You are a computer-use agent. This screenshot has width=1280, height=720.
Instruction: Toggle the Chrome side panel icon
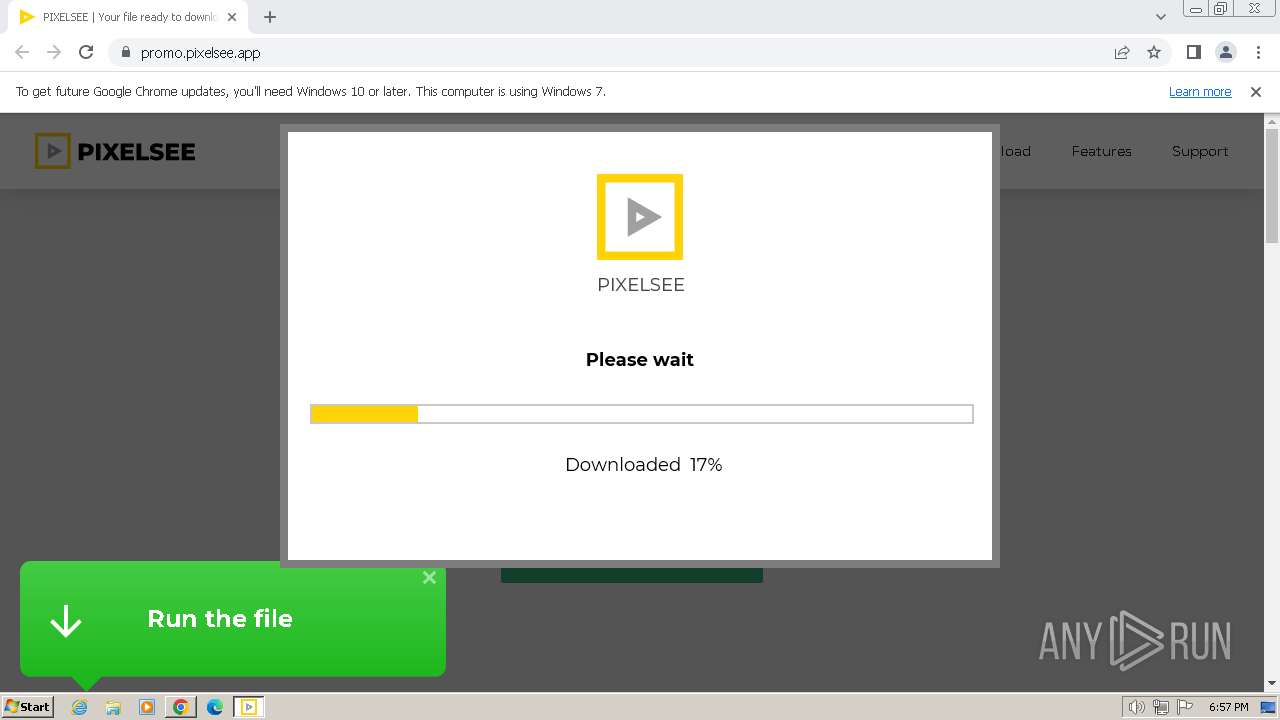pos(1193,53)
